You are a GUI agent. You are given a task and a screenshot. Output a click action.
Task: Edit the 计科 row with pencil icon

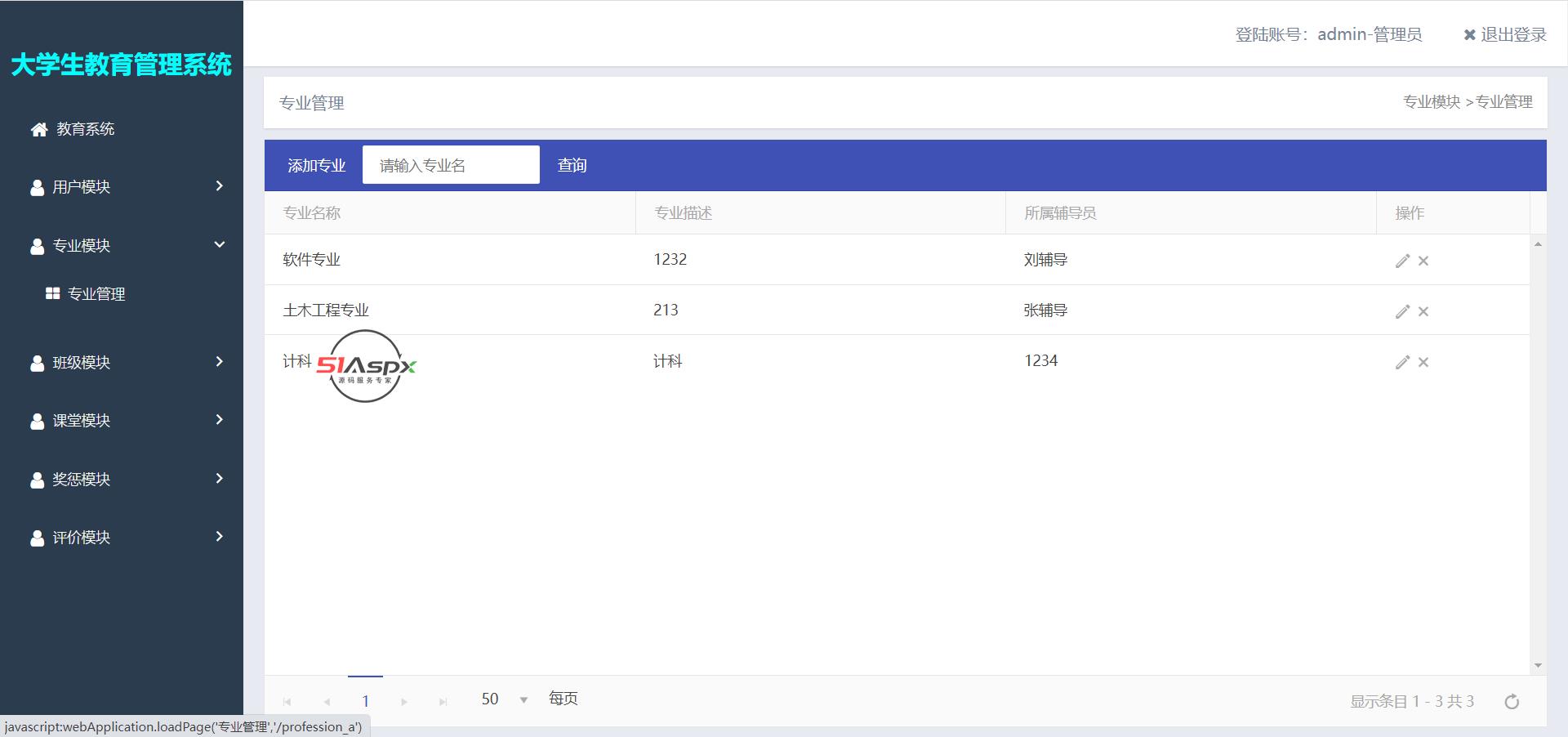[1402, 362]
